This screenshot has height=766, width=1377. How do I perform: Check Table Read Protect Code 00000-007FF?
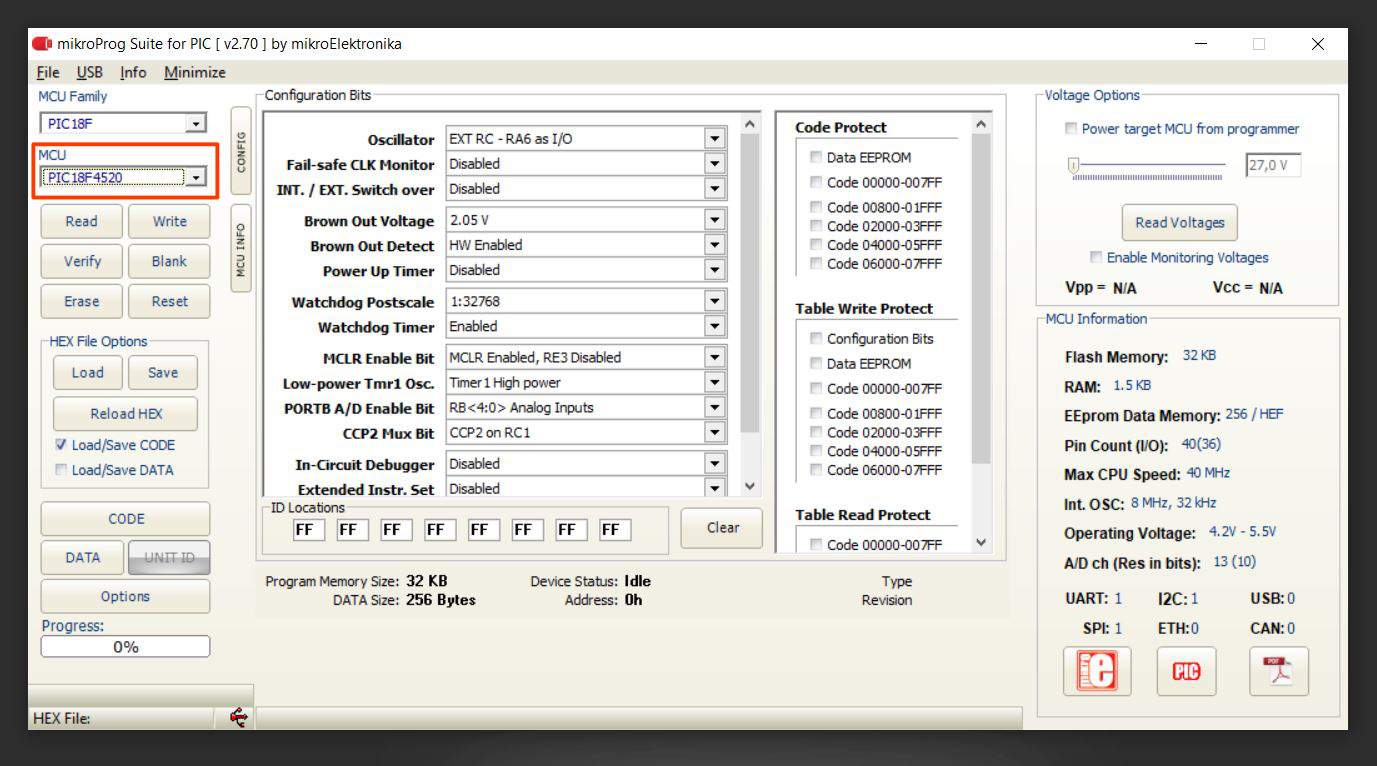tap(817, 545)
